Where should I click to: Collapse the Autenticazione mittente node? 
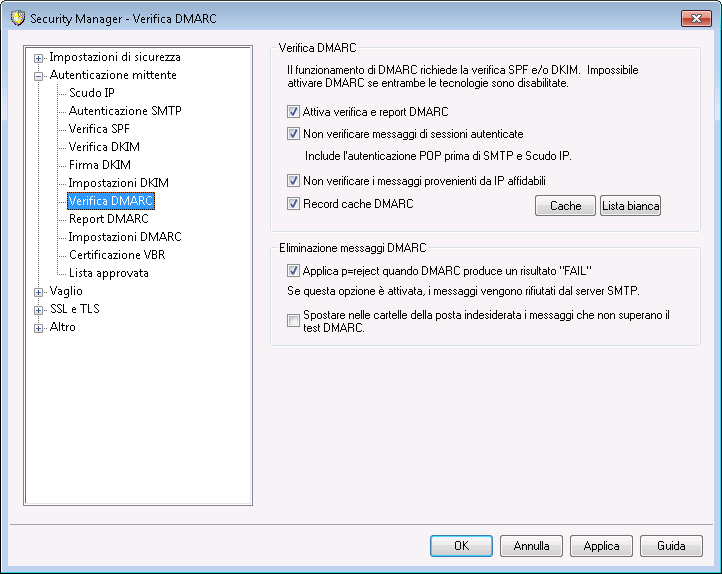(x=39, y=76)
